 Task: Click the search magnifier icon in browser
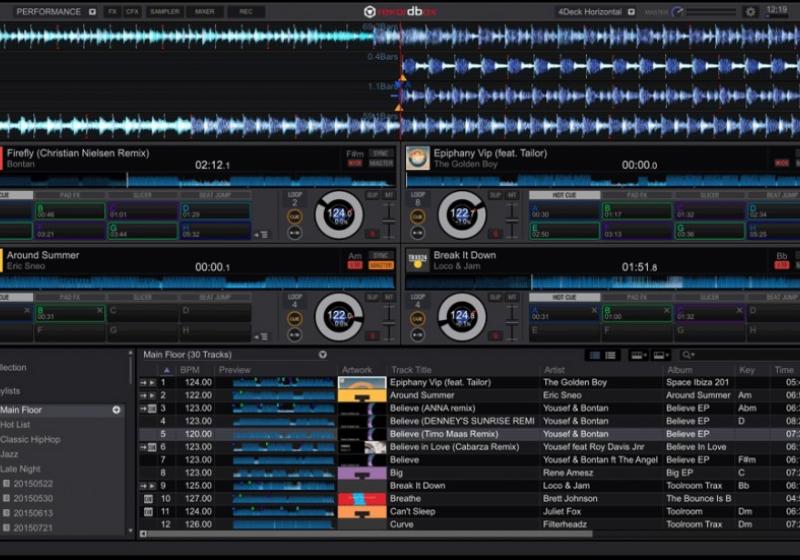687,355
